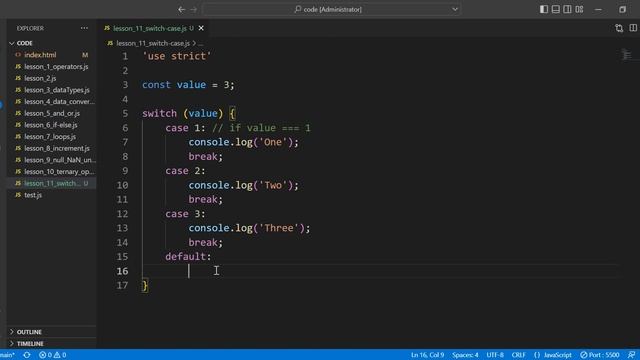Collapse the CODE folder section
This screenshot has height=360, width=640.
click(x=51, y=43)
